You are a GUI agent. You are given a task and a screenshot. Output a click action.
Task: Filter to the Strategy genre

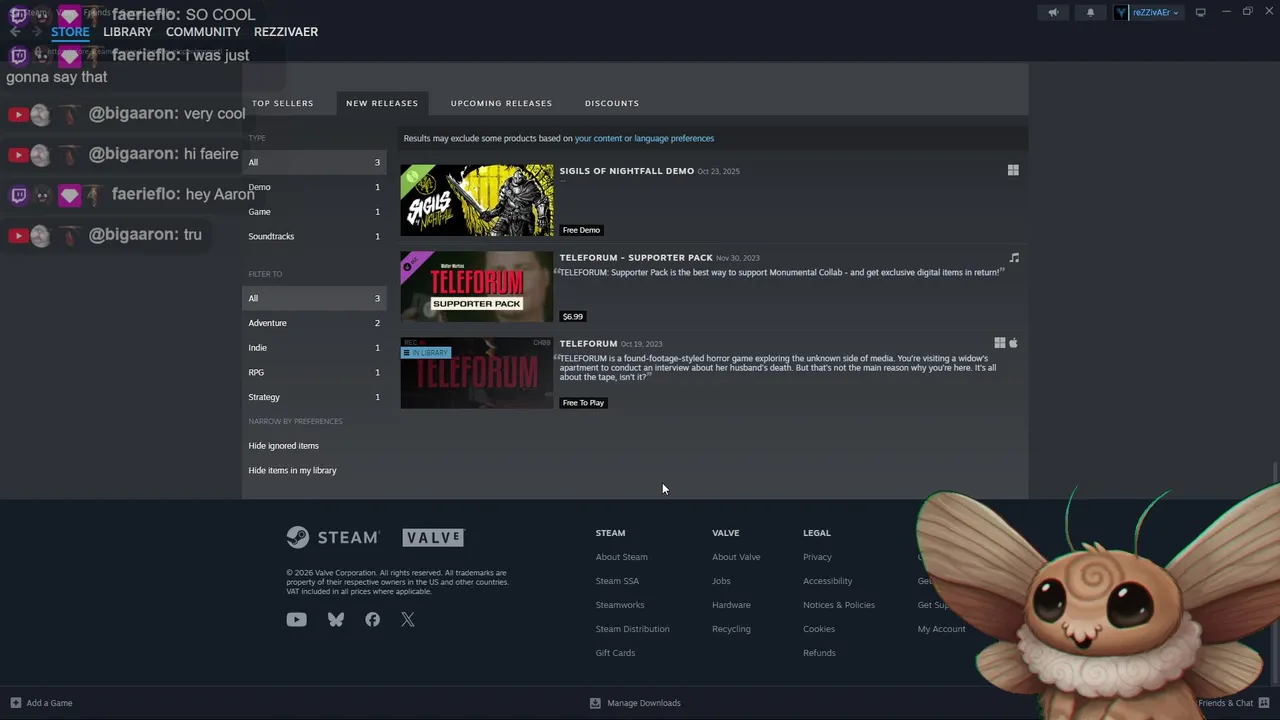pyautogui.click(x=314, y=397)
